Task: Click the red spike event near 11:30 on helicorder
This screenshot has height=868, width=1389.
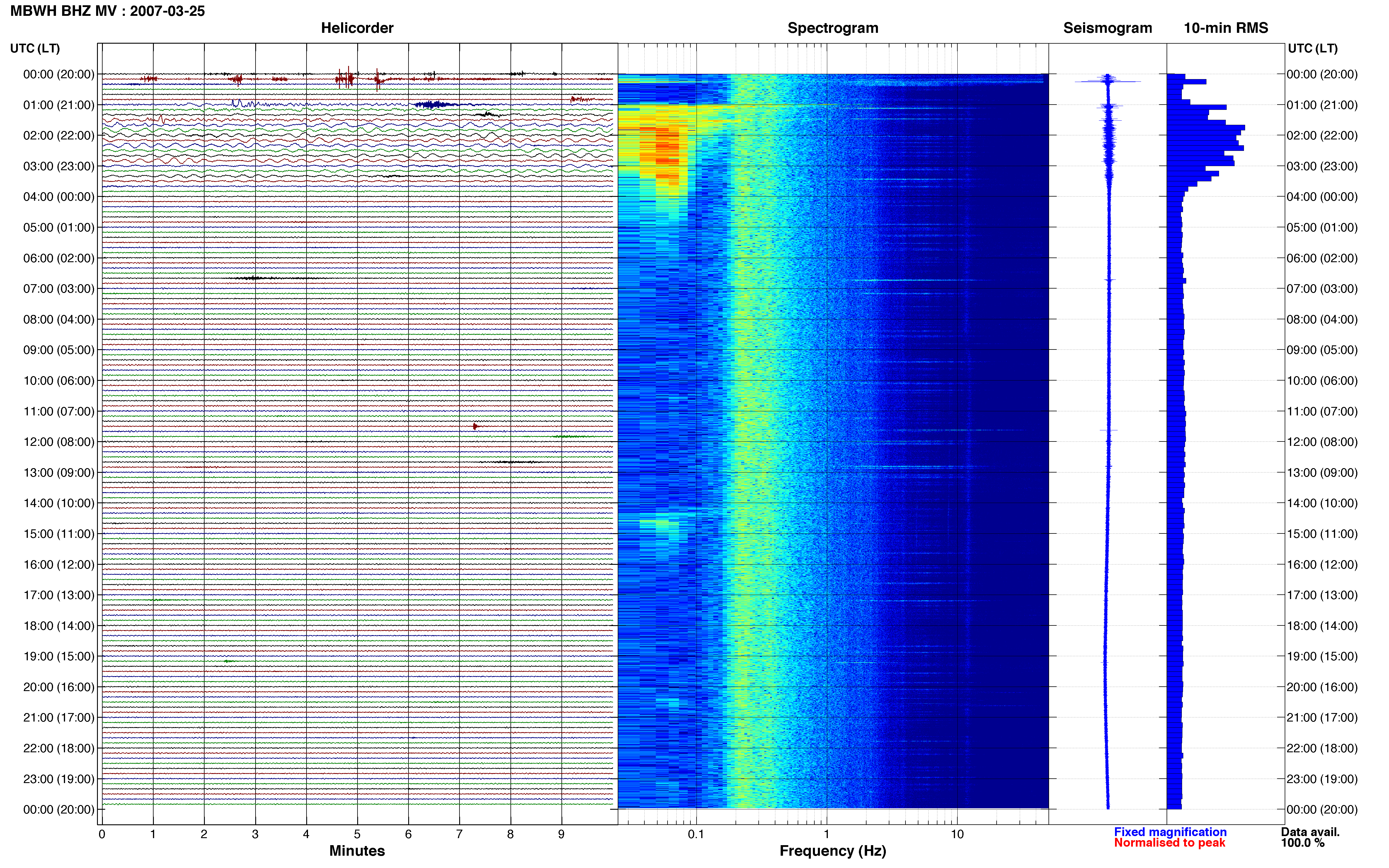Action: click(475, 426)
